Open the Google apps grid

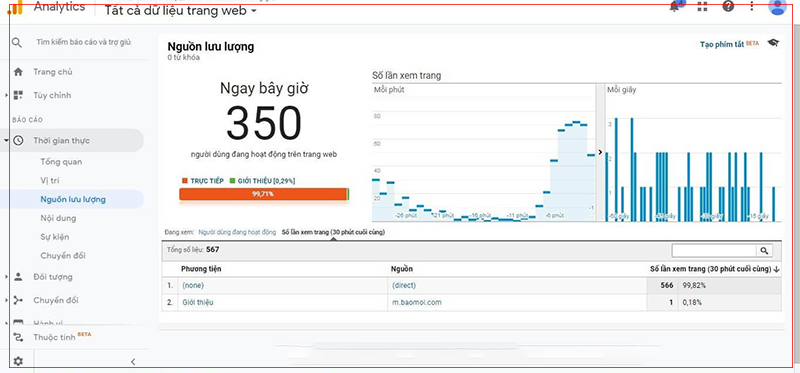(x=702, y=7)
